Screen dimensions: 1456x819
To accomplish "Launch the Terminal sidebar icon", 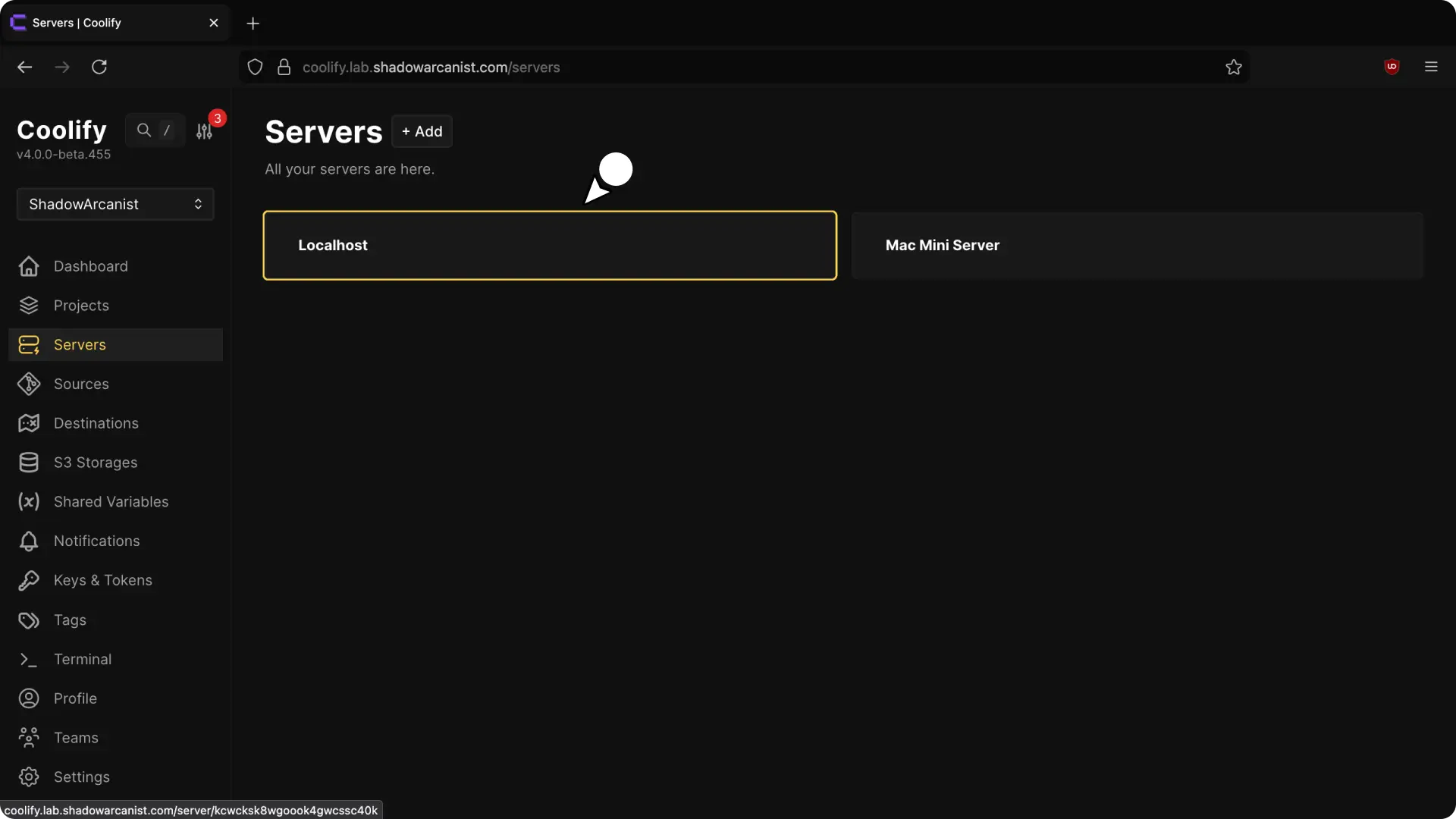I will [28, 659].
